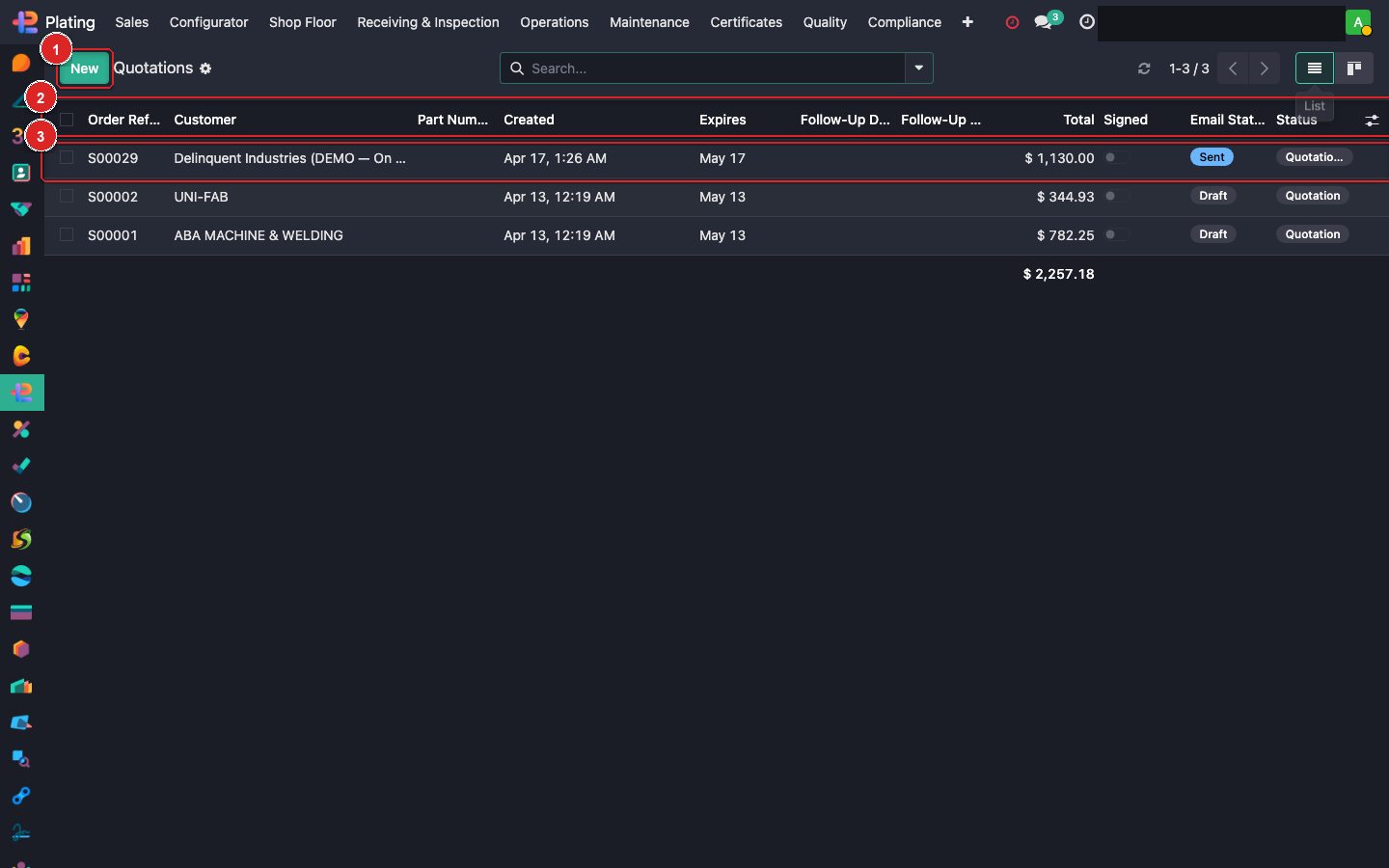
Task: Click the Quotations settings gear icon
Action: coord(205,68)
